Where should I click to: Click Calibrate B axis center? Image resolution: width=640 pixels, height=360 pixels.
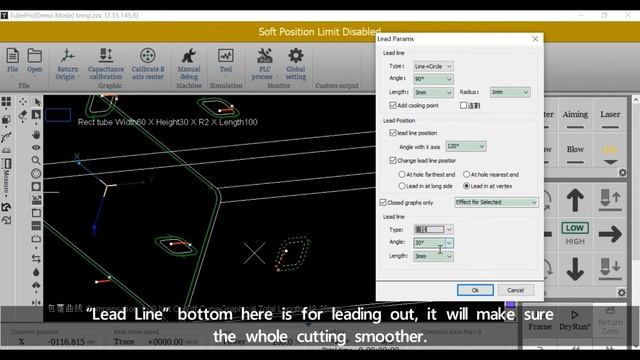click(148, 64)
